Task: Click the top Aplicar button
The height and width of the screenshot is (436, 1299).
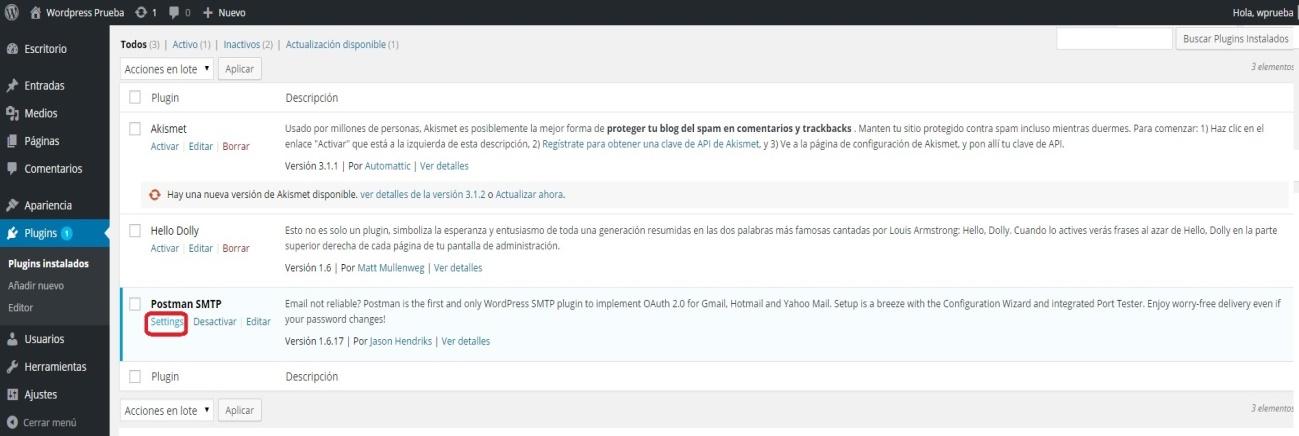Action: coord(239,69)
